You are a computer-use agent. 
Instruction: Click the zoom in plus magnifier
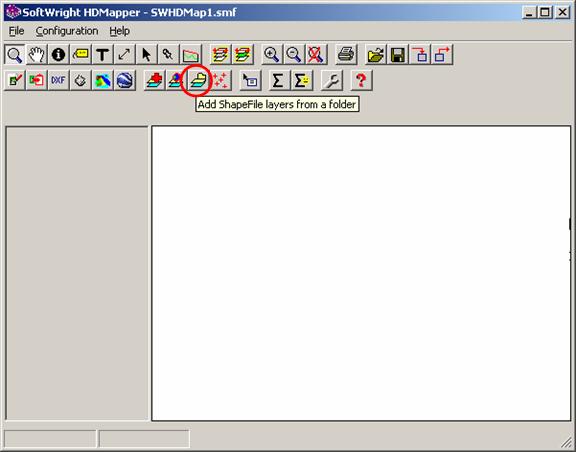click(x=271, y=55)
